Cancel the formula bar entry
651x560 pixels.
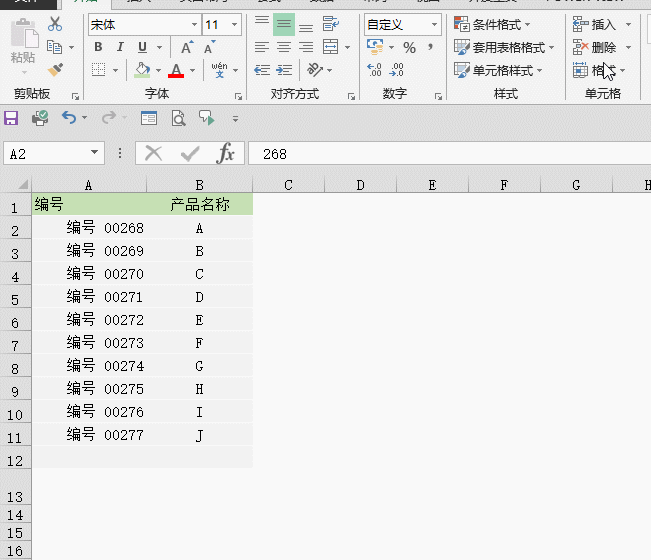coord(154,153)
